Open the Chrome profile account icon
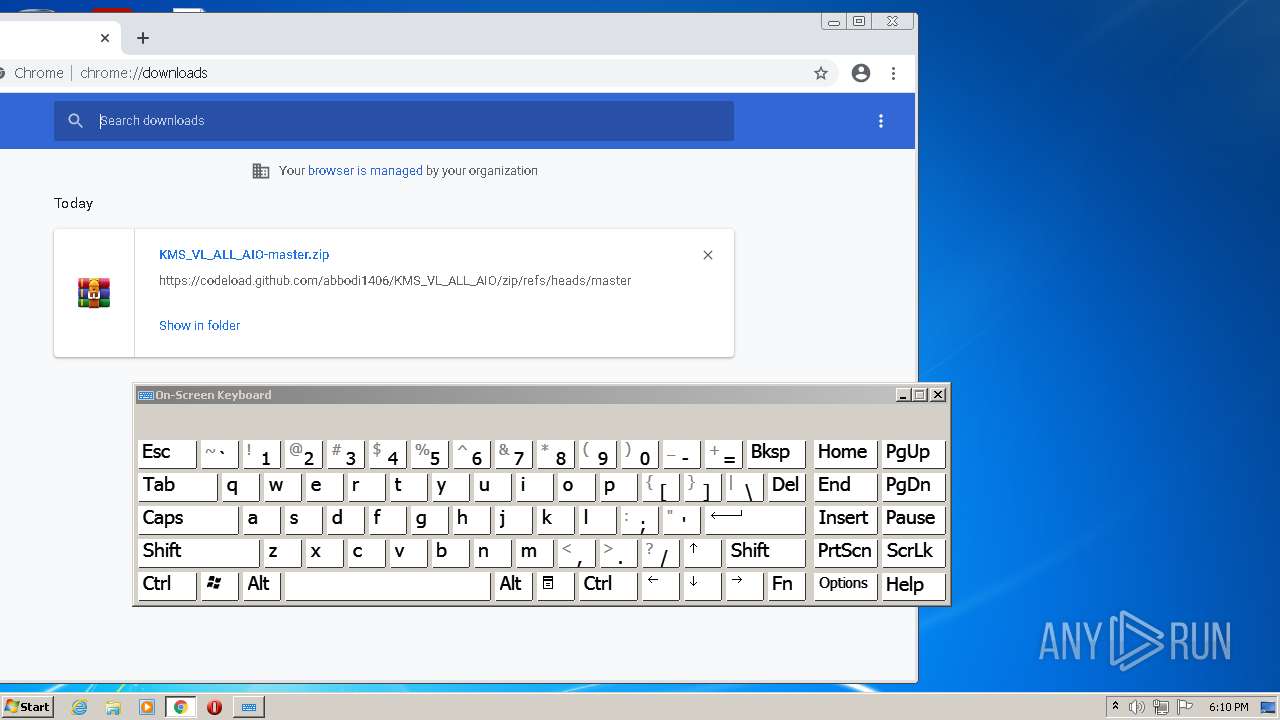The height and width of the screenshot is (720, 1280). (860, 73)
